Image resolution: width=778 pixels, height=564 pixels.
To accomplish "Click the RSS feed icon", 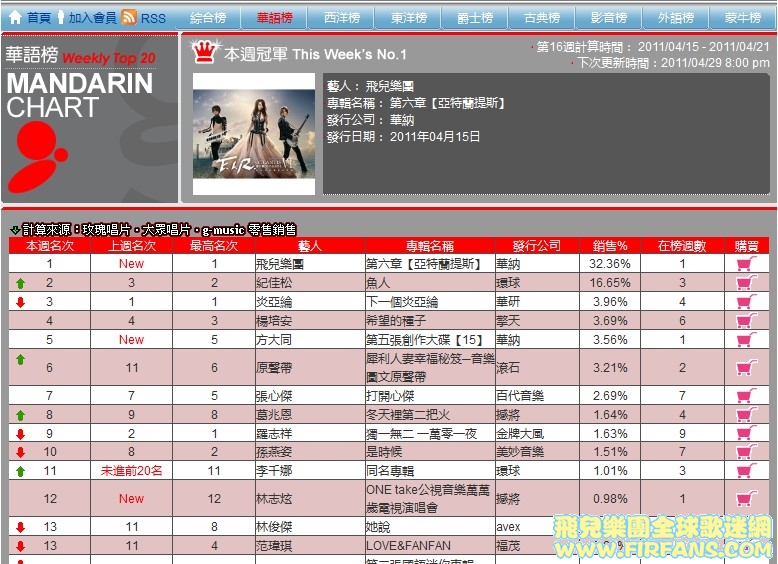I will click(129, 17).
